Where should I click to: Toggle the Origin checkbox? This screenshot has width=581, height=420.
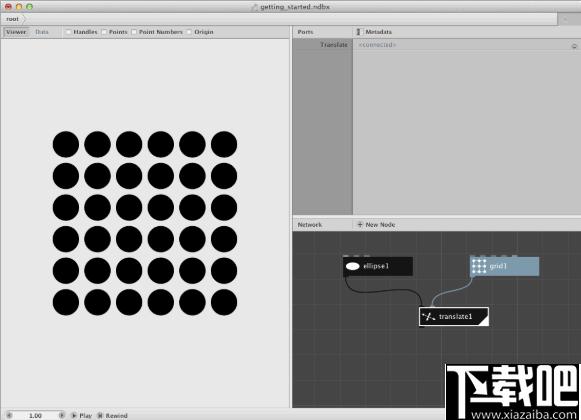click(x=189, y=32)
